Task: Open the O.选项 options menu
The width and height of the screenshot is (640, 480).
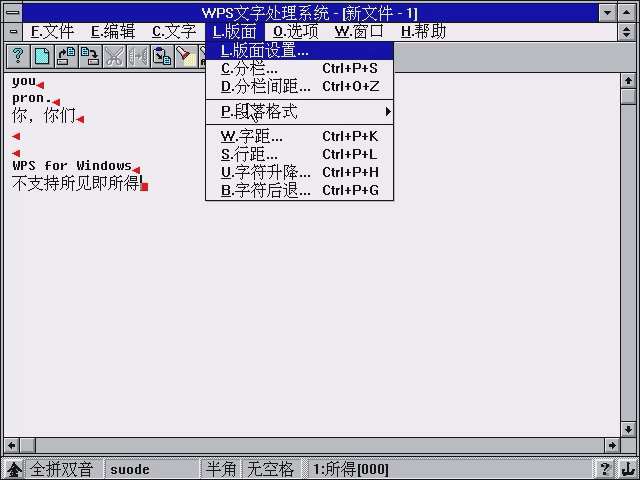Action: pyautogui.click(x=296, y=31)
